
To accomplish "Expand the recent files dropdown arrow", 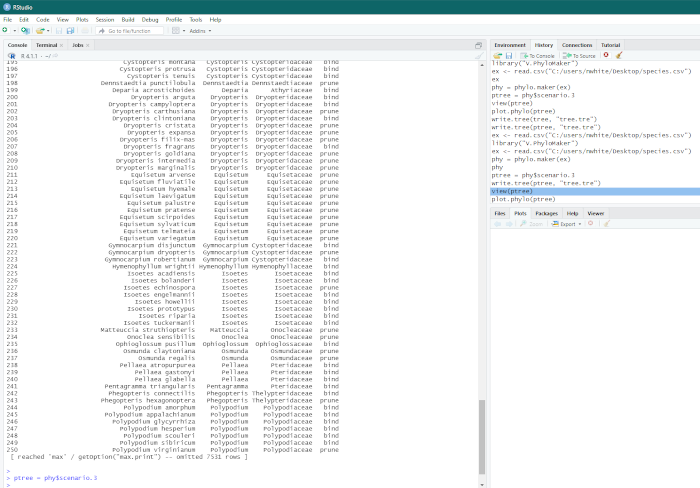I will 48,31.
